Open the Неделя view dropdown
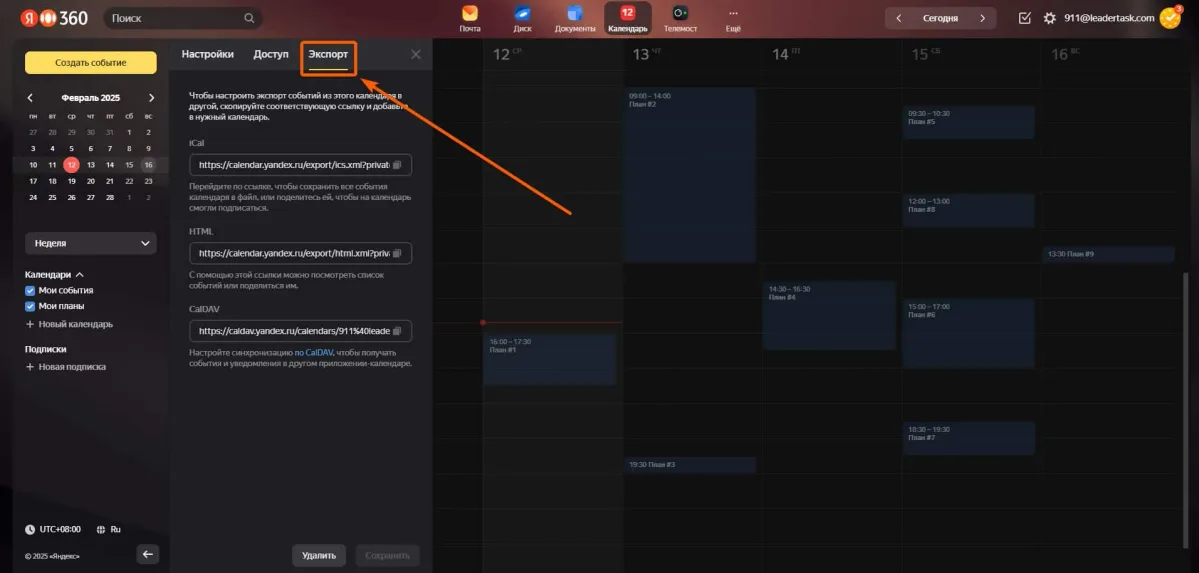 (90, 243)
